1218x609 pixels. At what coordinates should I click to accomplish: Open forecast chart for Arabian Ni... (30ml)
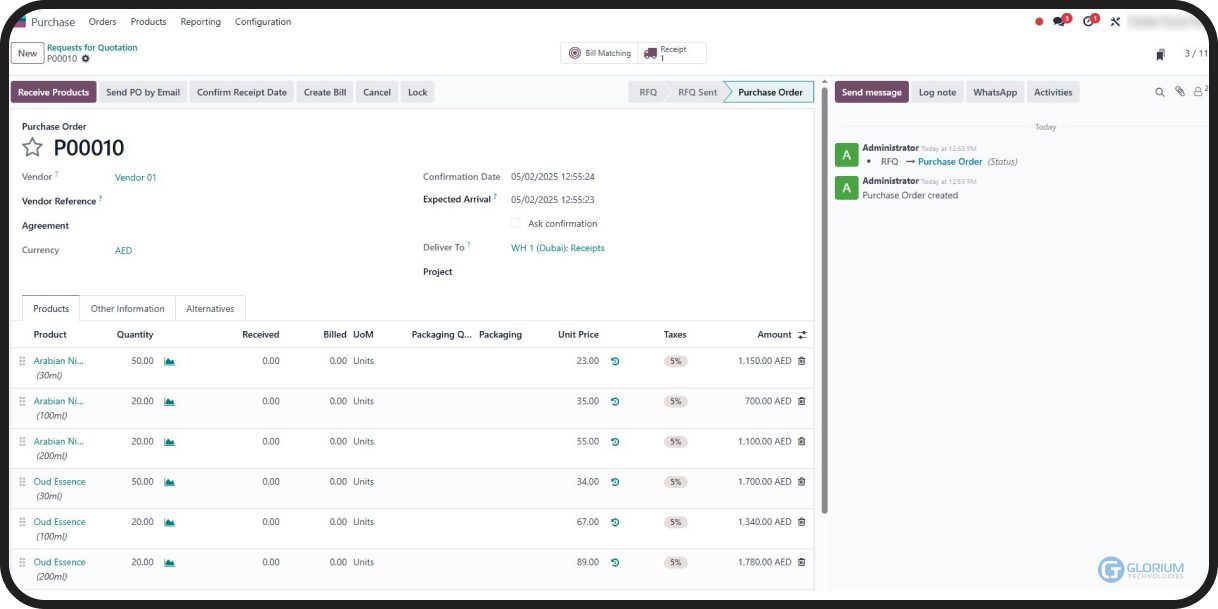169,361
